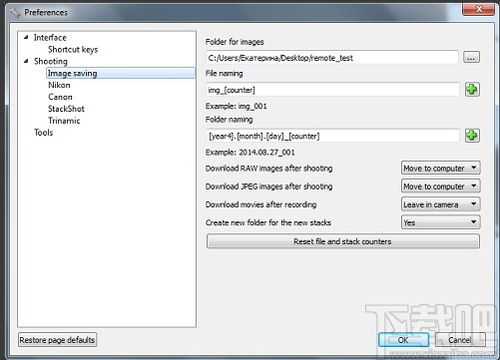Image resolution: width=500 pixels, height=360 pixels.
Task: Cancel the Preferences dialog
Action: pos(460,340)
